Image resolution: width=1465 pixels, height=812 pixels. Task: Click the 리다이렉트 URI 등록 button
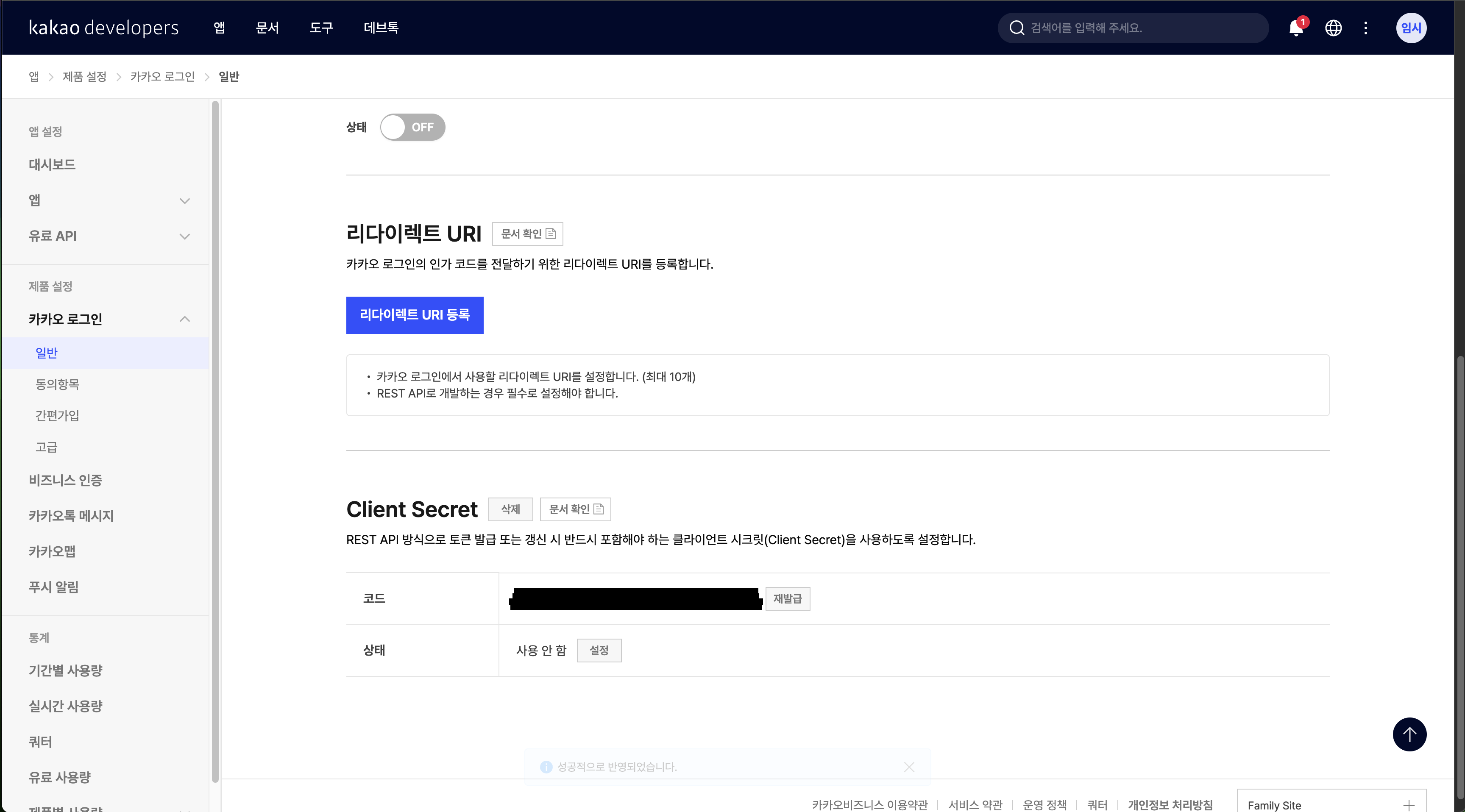click(x=415, y=315)
